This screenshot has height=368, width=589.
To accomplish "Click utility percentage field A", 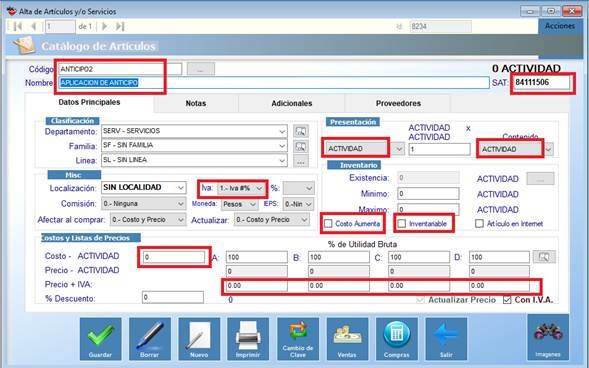I will (x=257, y=257).
